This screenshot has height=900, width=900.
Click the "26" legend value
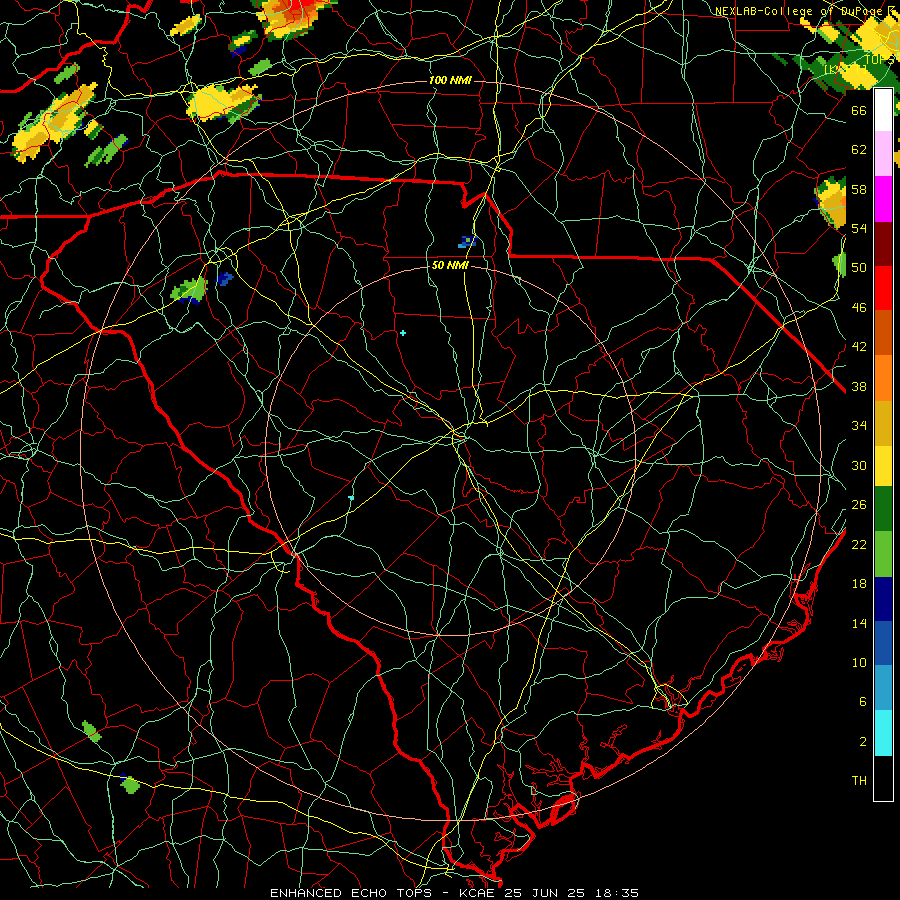coord(859,505)
